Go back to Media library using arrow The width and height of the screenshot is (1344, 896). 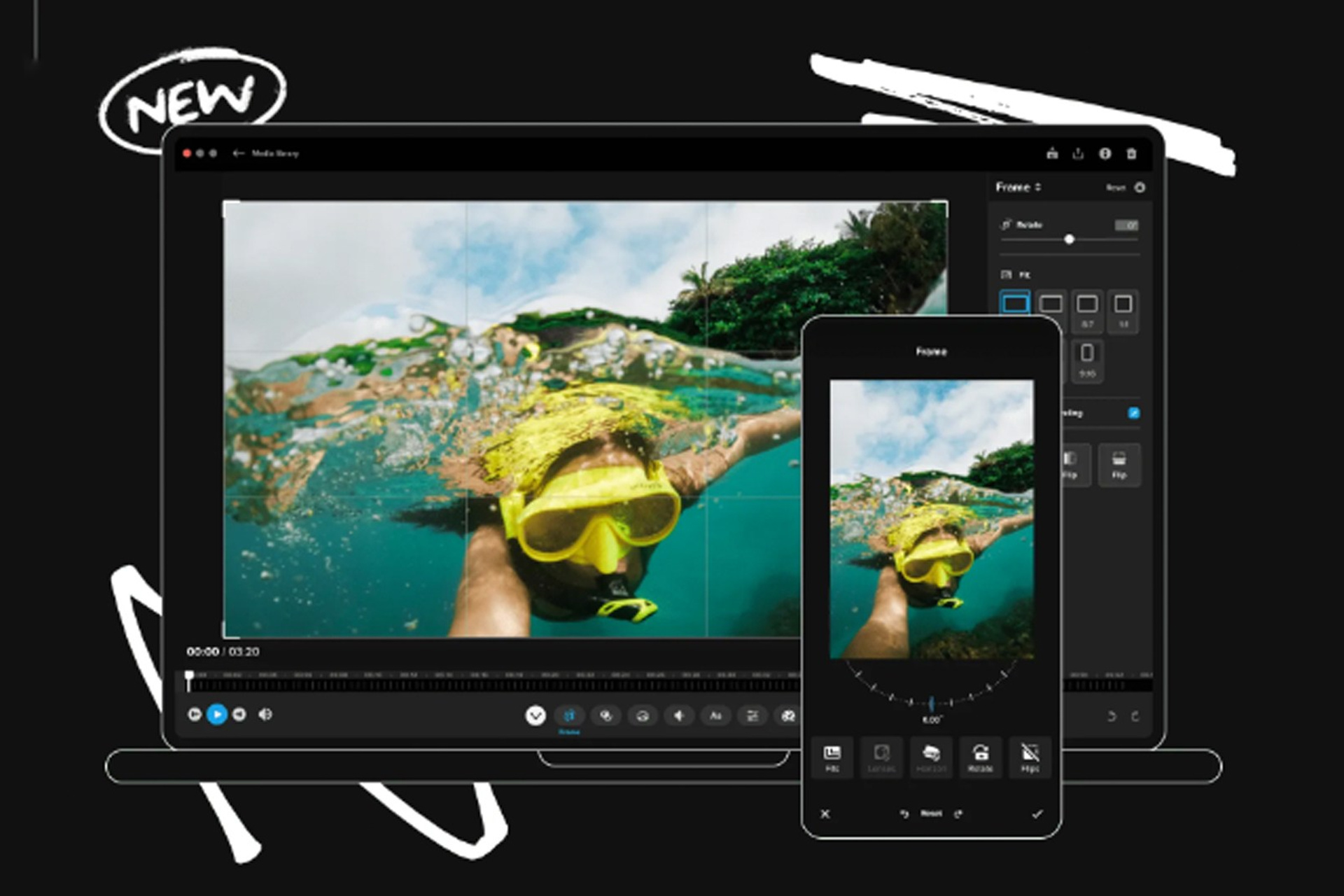(x=238, y=153)
